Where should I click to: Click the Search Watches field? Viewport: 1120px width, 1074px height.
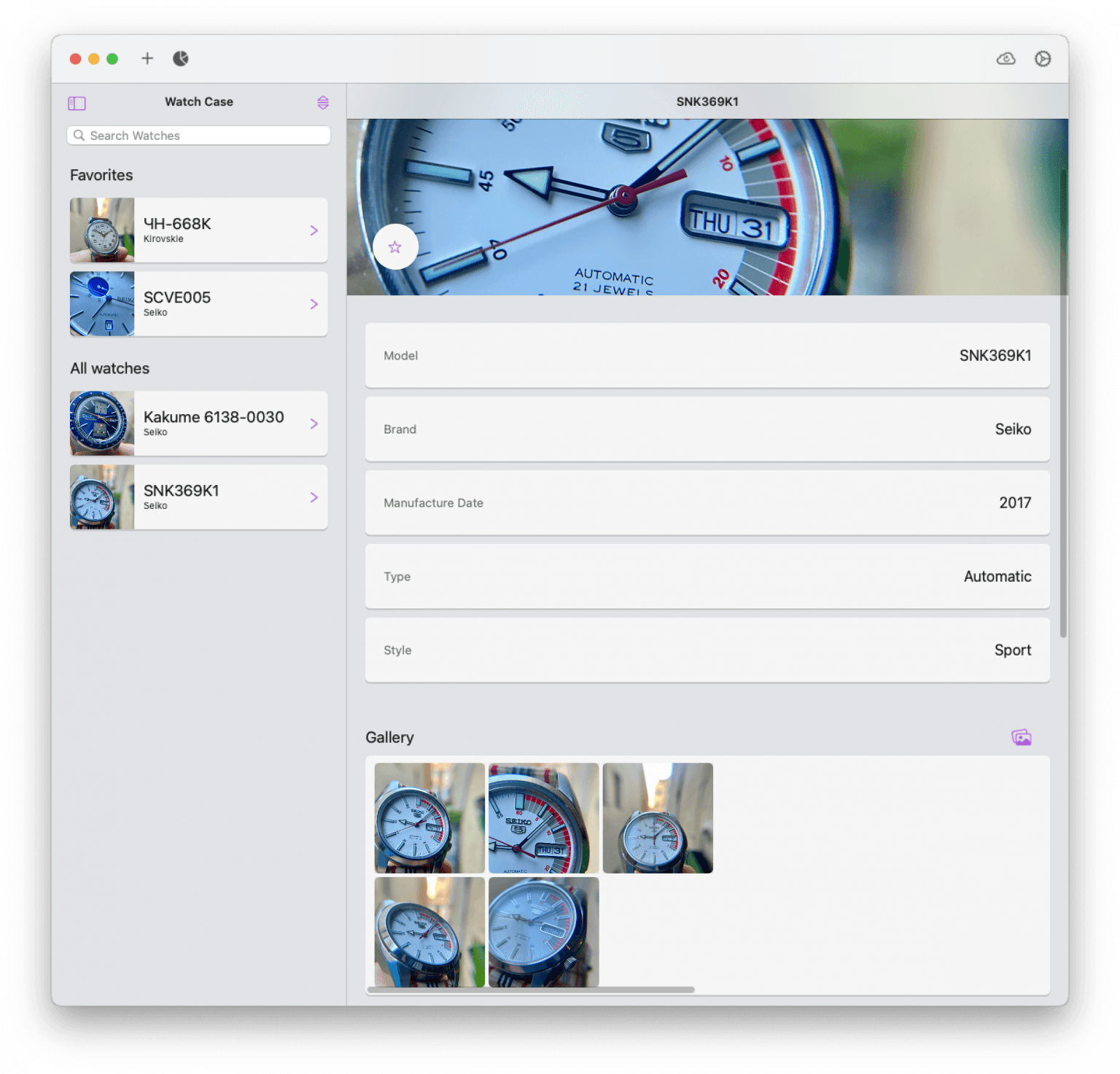(198, 136)
